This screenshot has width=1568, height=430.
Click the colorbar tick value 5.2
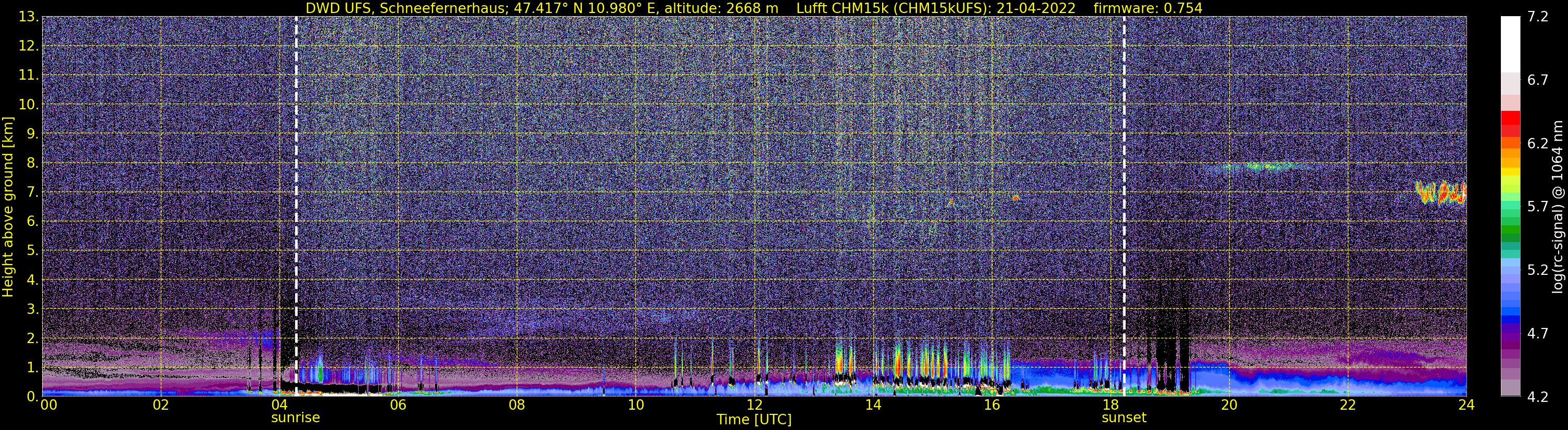pyautogui.click(x=1538, y=270)
